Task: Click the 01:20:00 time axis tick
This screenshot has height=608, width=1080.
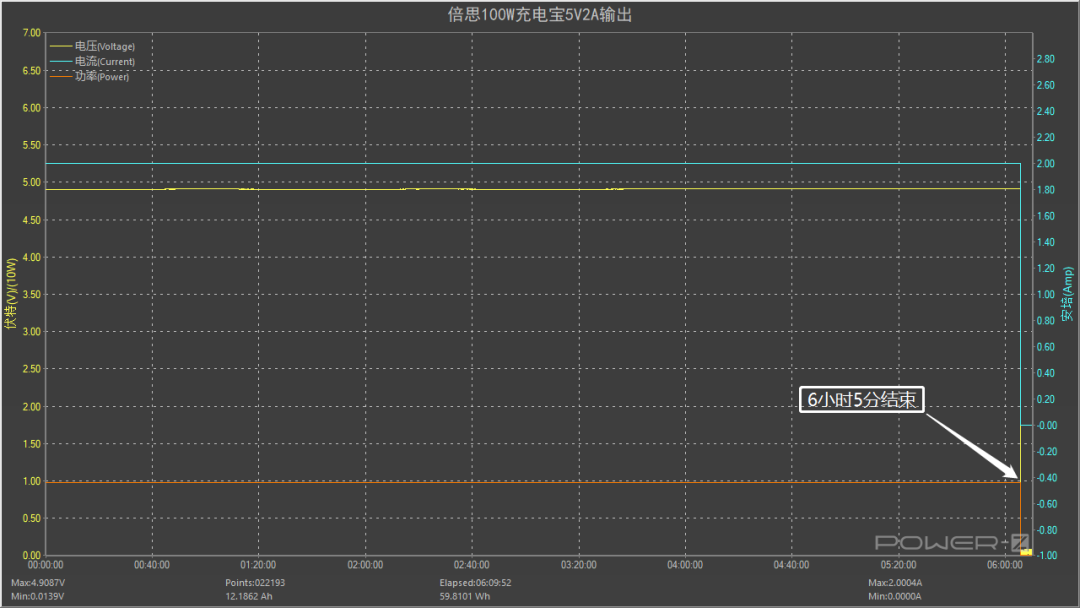Action: [258, 565]
